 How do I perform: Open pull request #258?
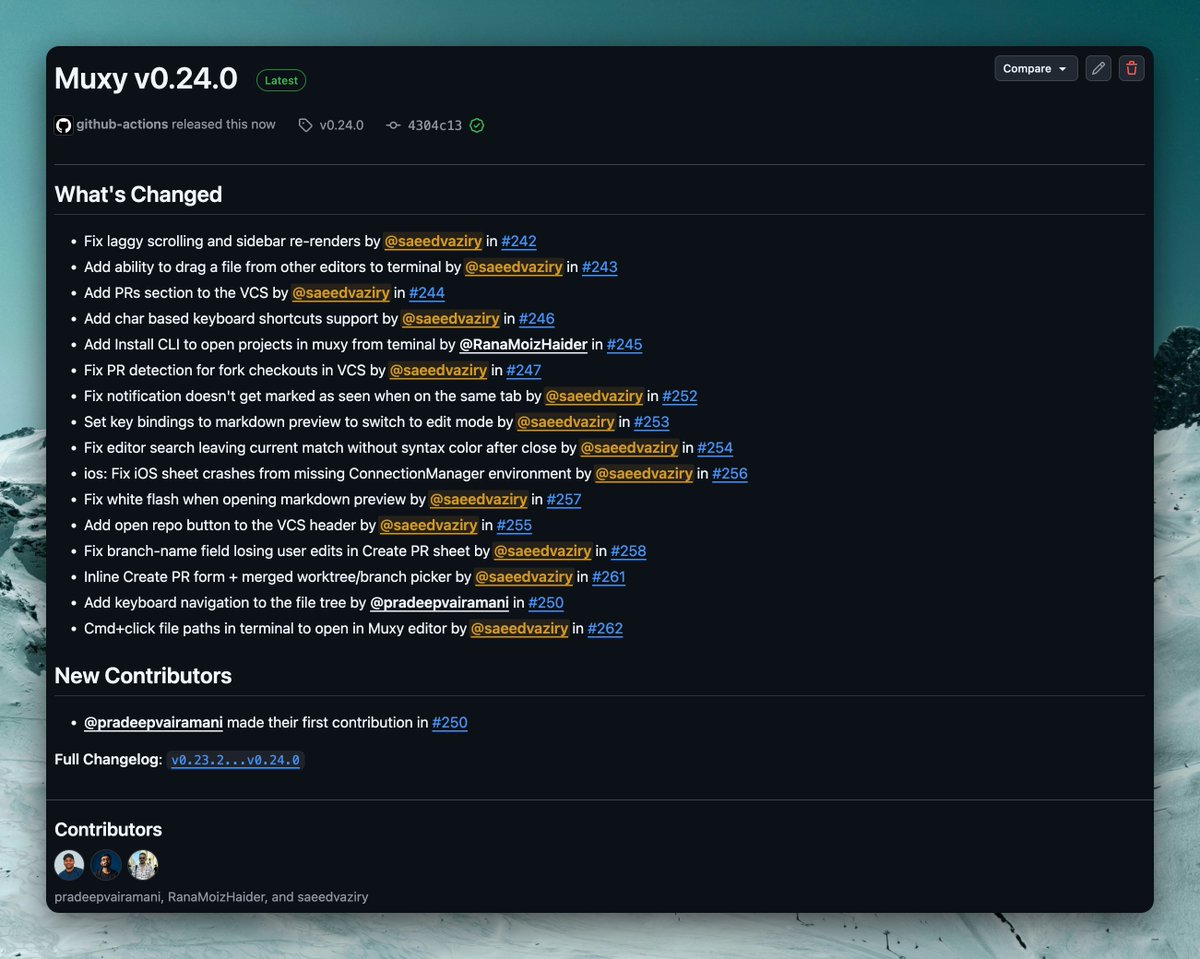point(628,551)
